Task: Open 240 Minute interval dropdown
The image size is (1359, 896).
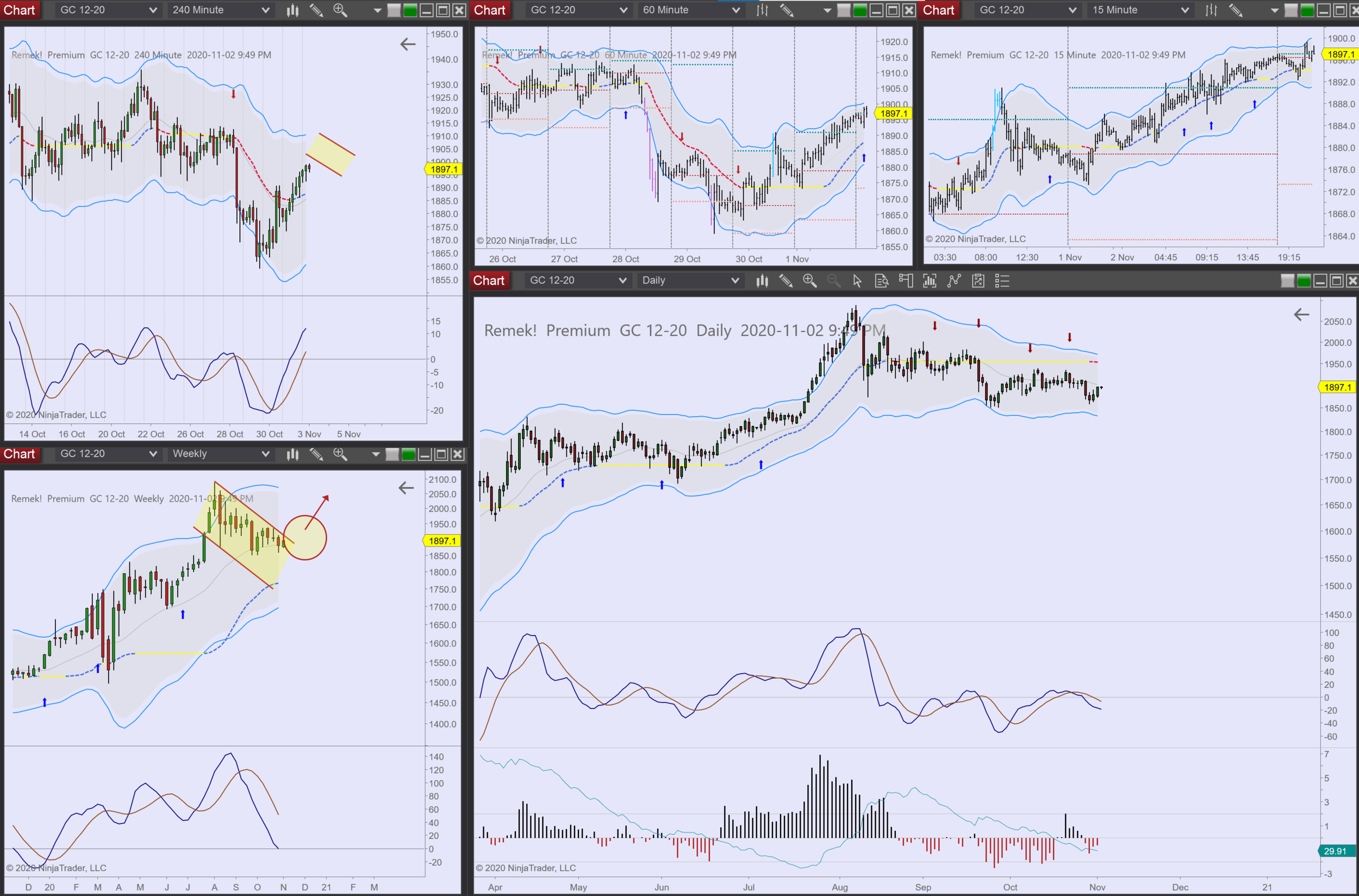Action: coord(220,10)
